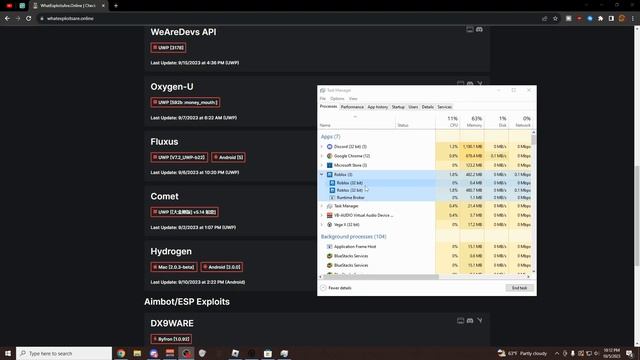Open a new Chrome tab

pyautogui.click(x=116, y=6)
